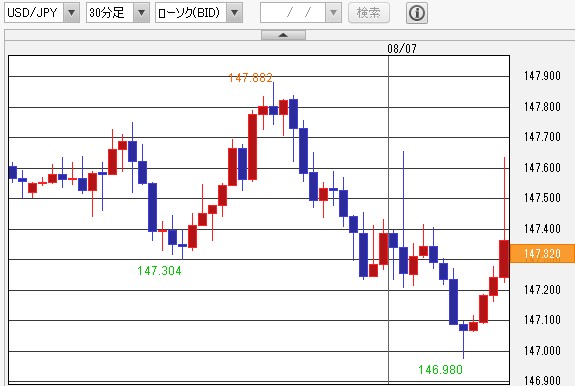Click the date input field
575x386 pixels.
click(x=293, y=13)
